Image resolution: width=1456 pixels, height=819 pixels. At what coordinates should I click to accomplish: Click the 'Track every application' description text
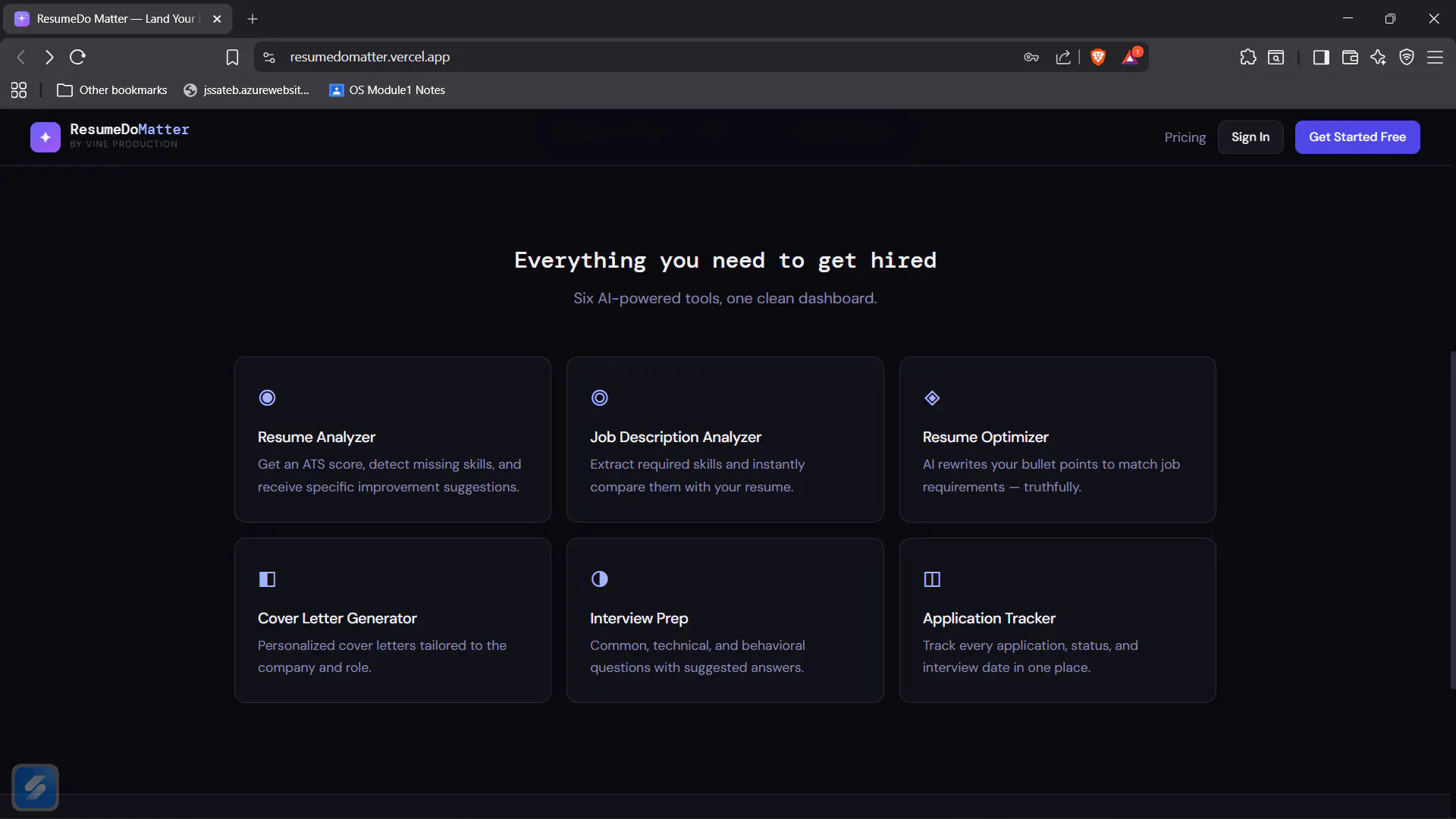[x=1031, y=657]
